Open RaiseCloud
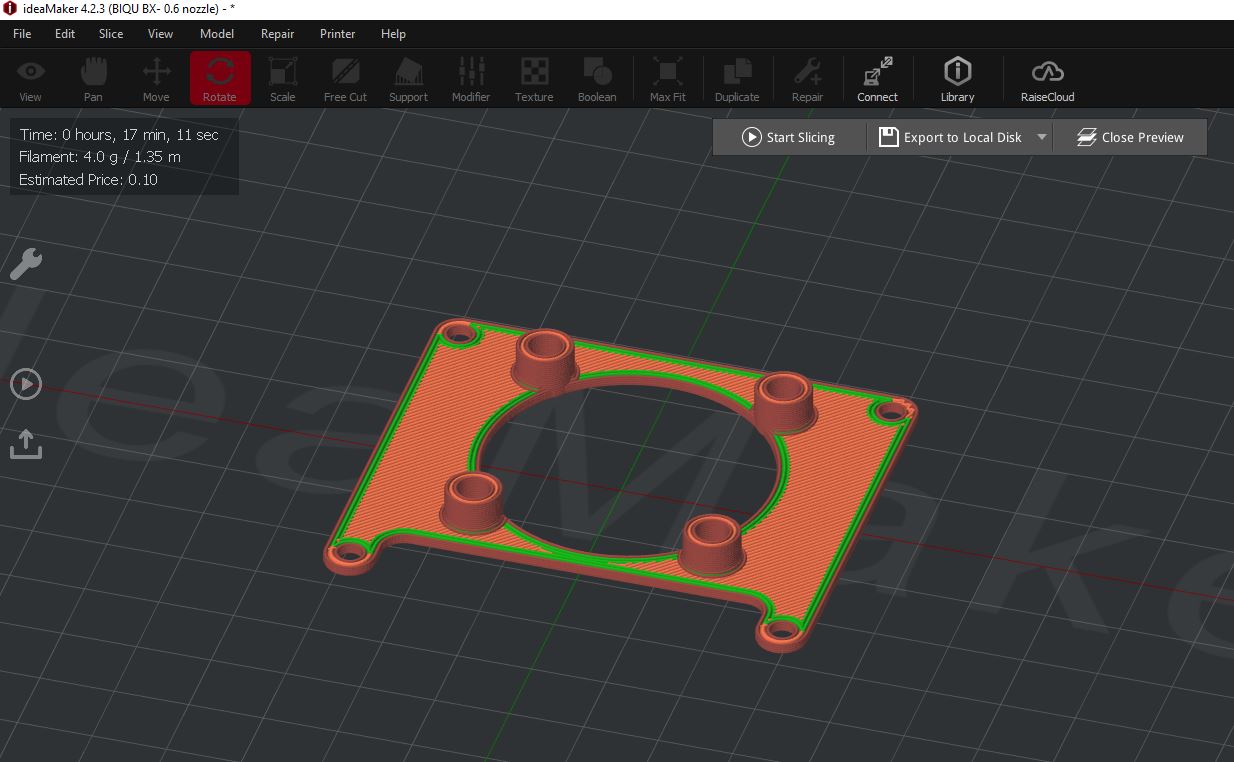 click(x=1046, y=78)
